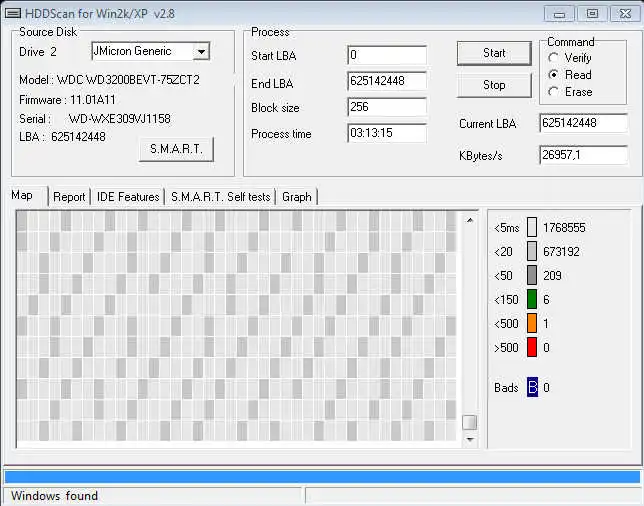
Task: Minimize the HDDScan window
Action: (x=559, y=14)
